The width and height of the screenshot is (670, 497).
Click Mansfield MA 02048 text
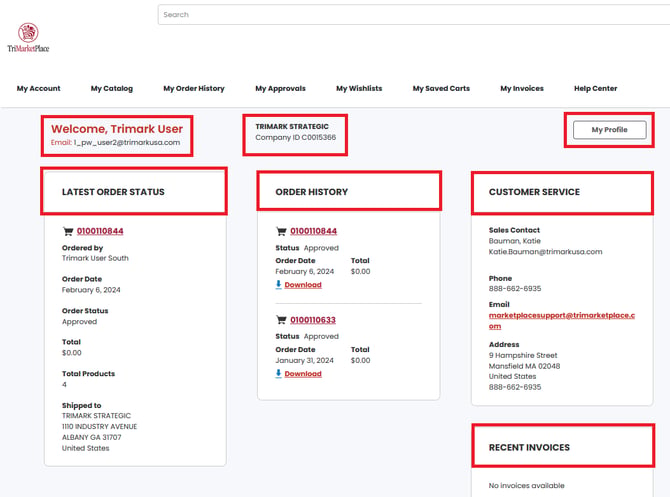point(524,366)
